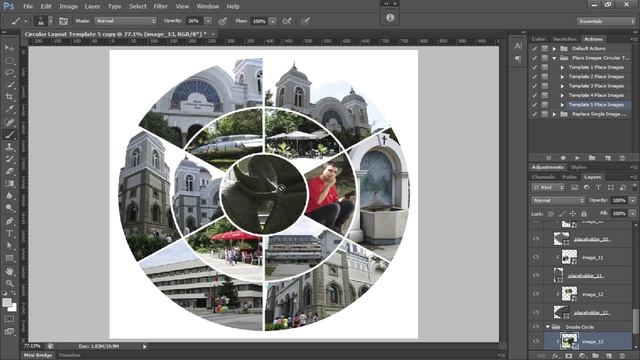Hide the Inside Circle group
This screenshot has height=360, width=640.
(x=536, y=327)
